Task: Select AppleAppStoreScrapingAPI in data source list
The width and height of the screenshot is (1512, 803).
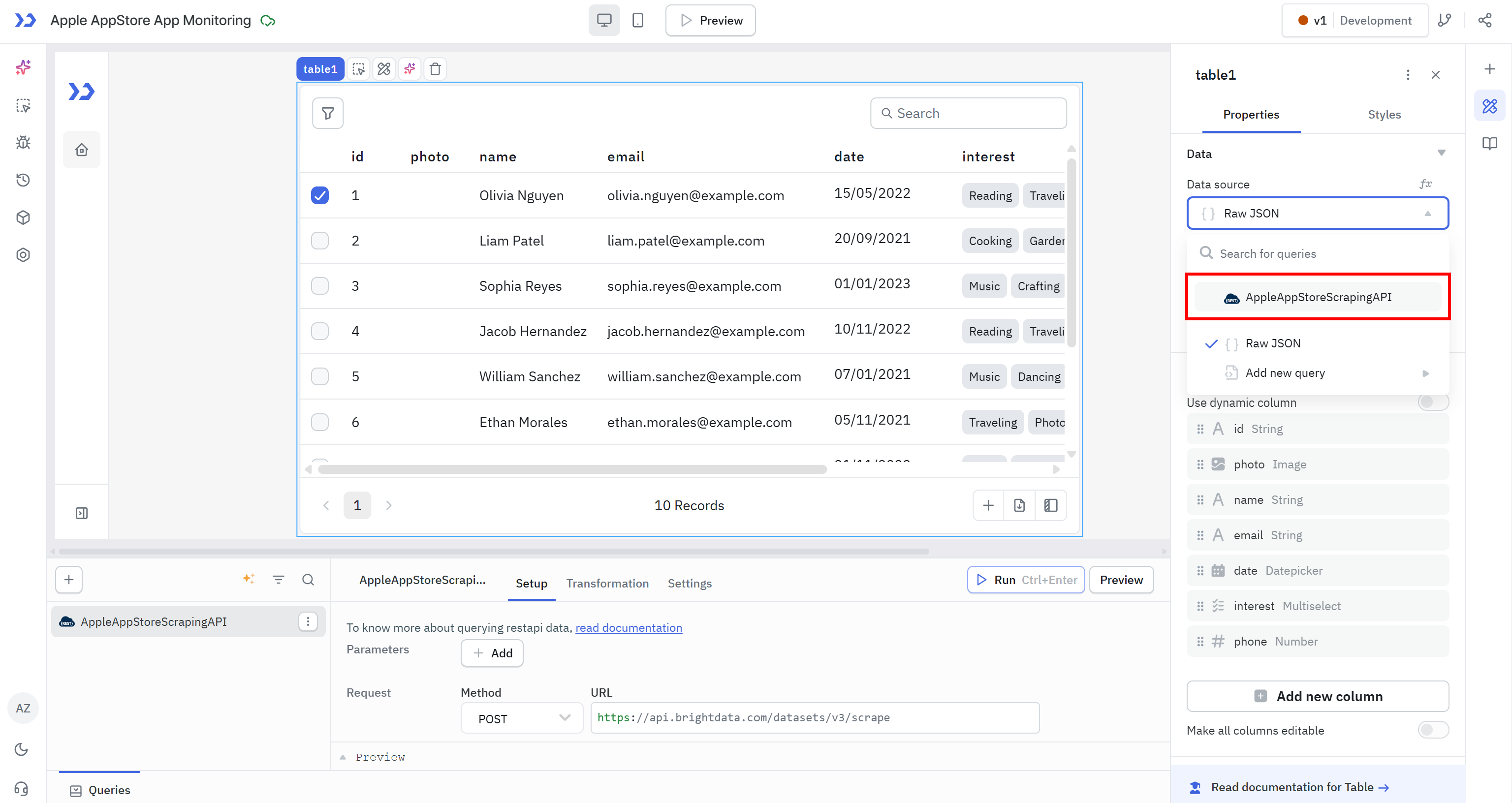Action: (x=1318, y=297)
